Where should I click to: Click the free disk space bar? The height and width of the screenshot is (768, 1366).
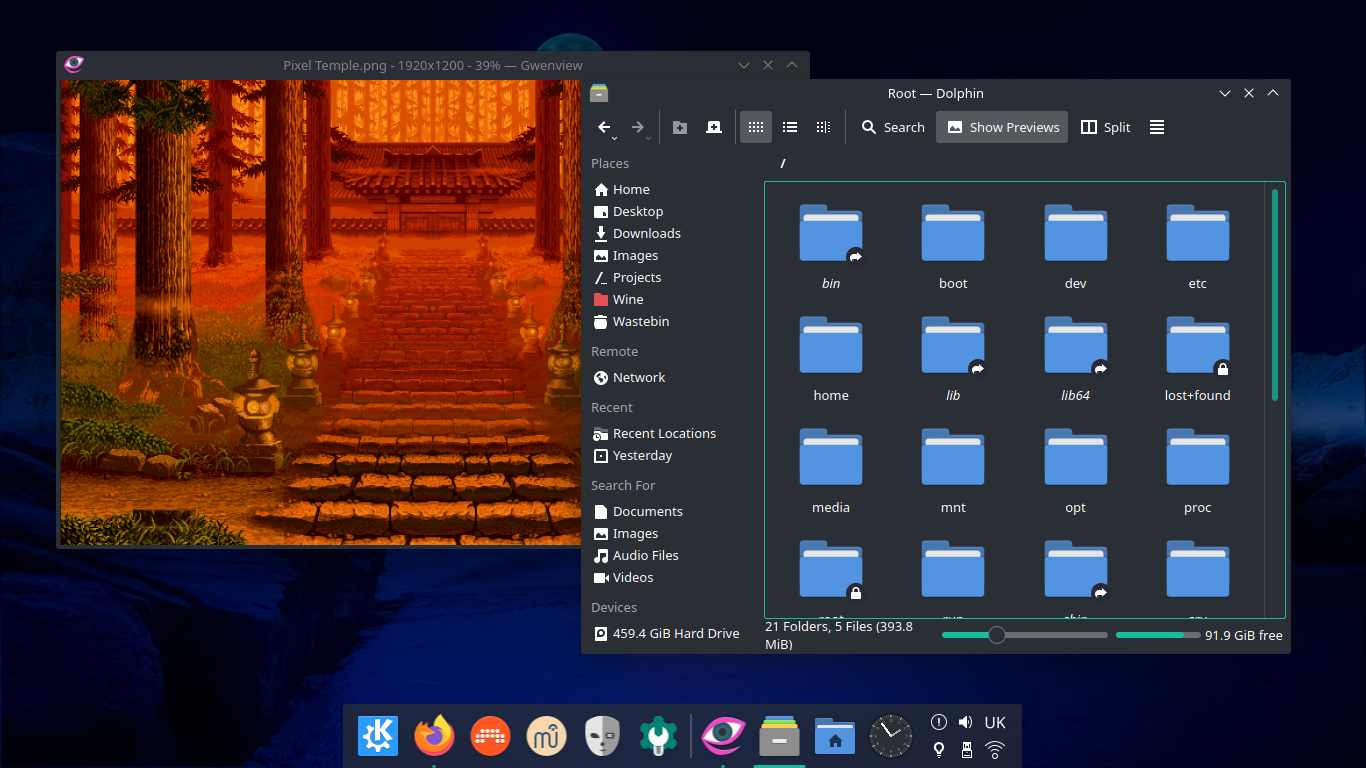click(x=1158, y=635)
